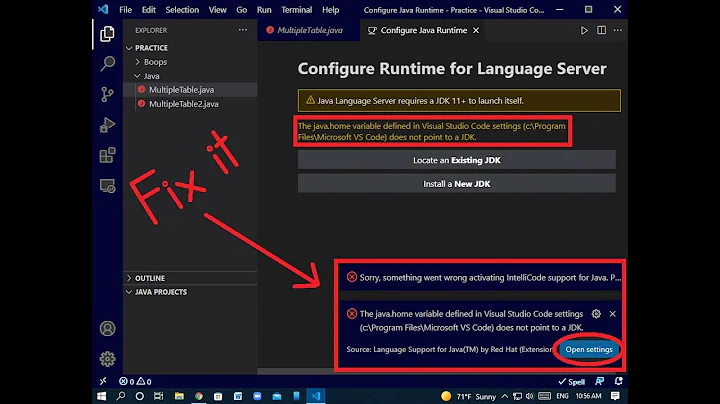Open the Run menu
The image size is (720, 404).
coord(264,10)
